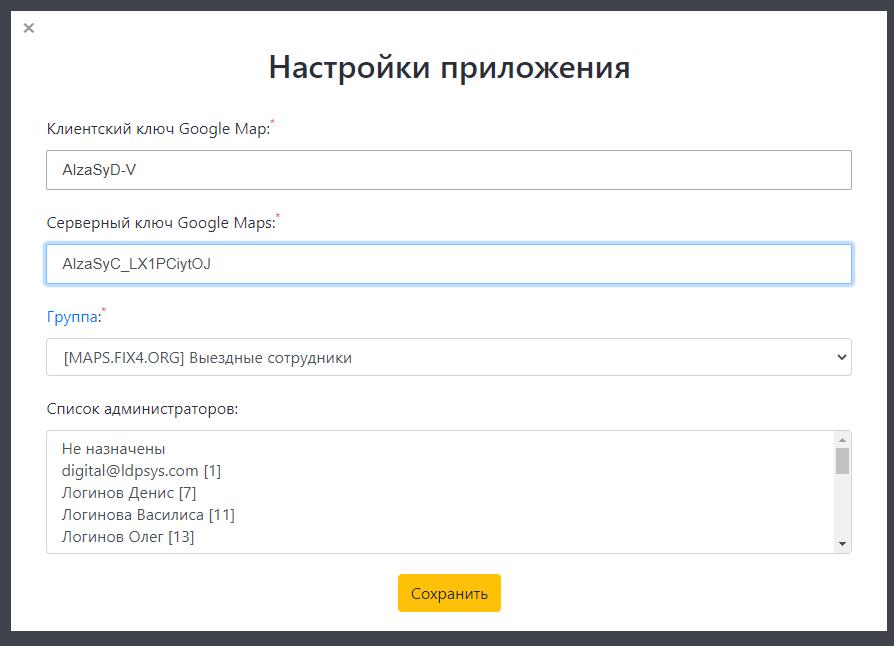
Task: Pick Логинова Василиса [11] from the list
Action: (x=148, y=514)
